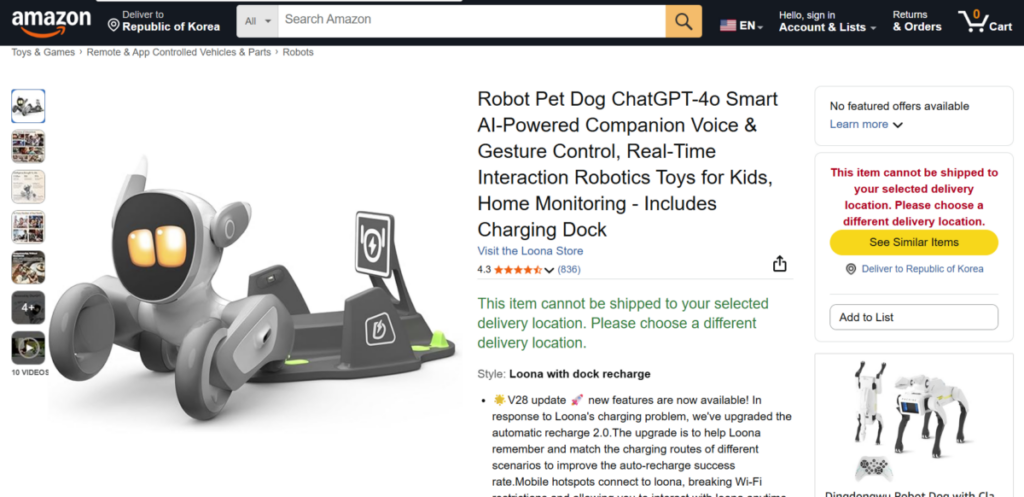Open the EN language selector
Image resolution: width=1024 pixels, height=497 pixels.
coord(741,25)
